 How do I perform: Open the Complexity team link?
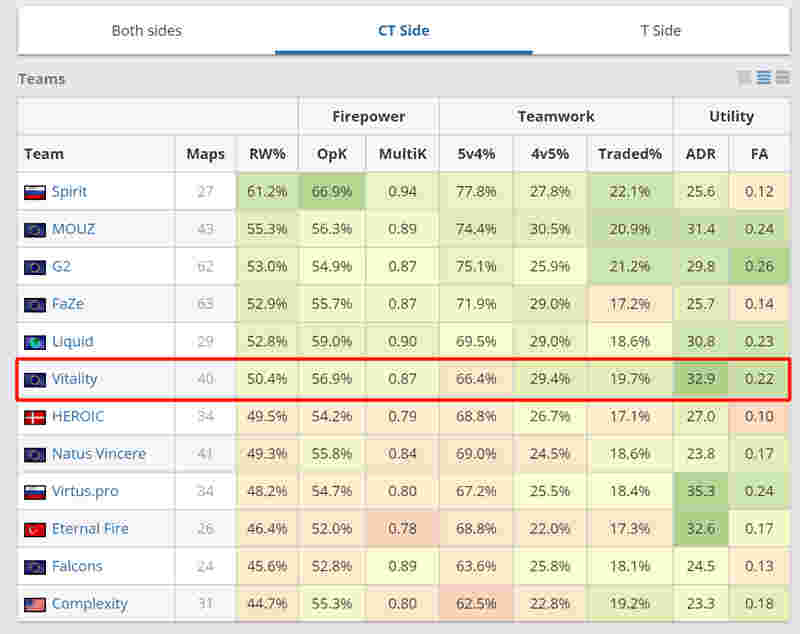(90, 604)
